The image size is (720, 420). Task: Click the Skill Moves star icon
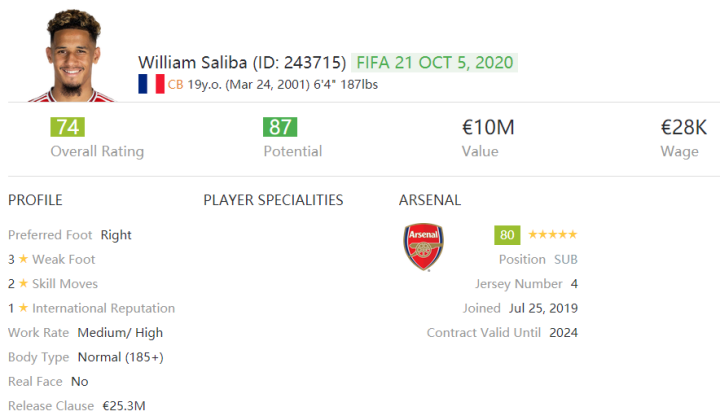tap(22, 284)
